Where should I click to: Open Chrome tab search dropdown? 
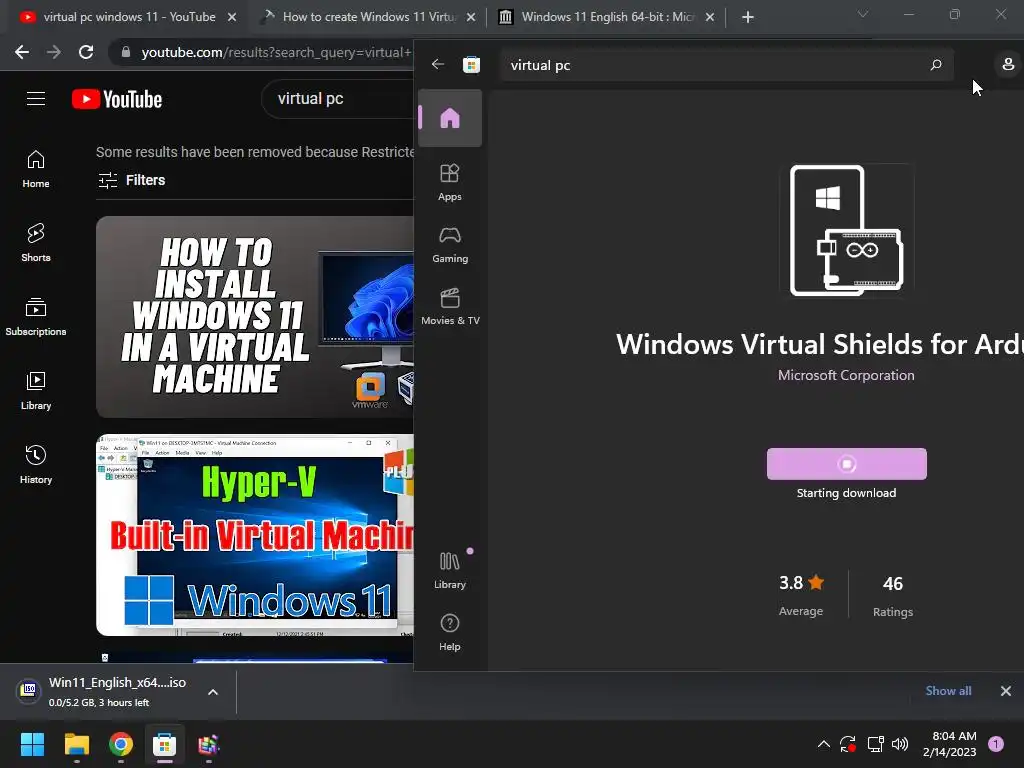pyautogui.click(x=863, y=14)
